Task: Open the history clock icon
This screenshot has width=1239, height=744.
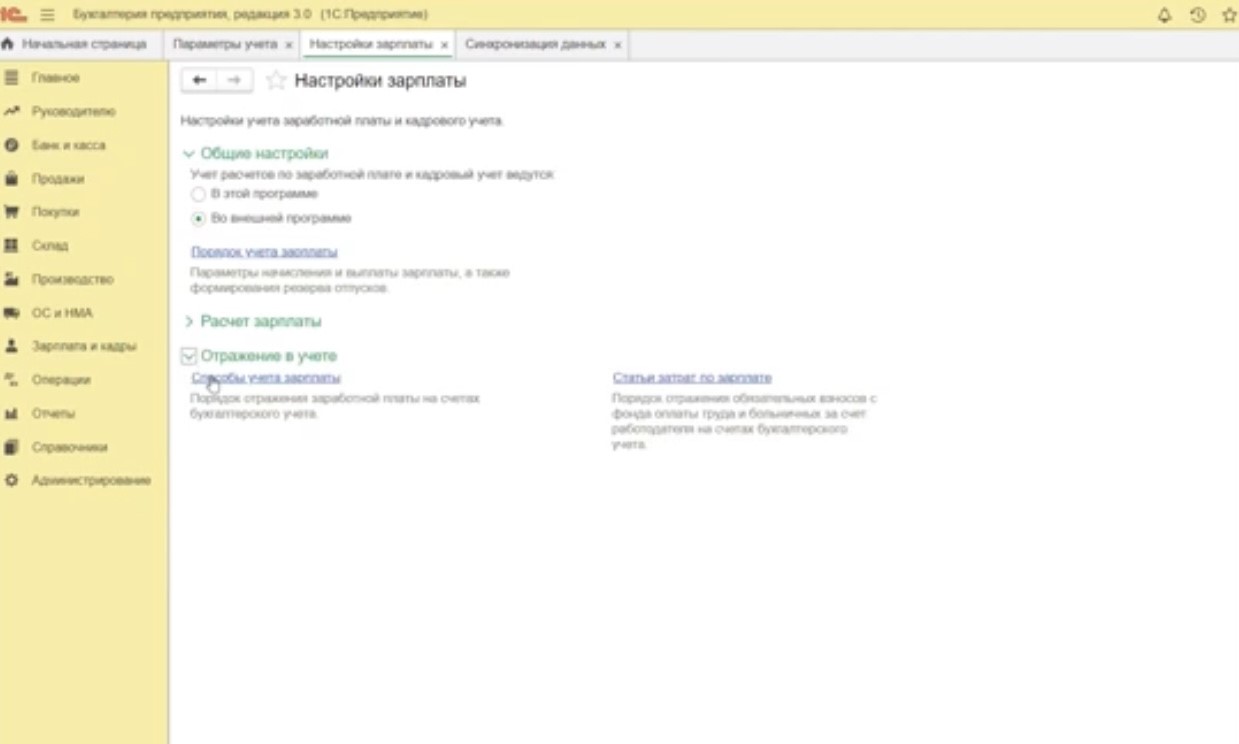Action: click(1197, 15)
